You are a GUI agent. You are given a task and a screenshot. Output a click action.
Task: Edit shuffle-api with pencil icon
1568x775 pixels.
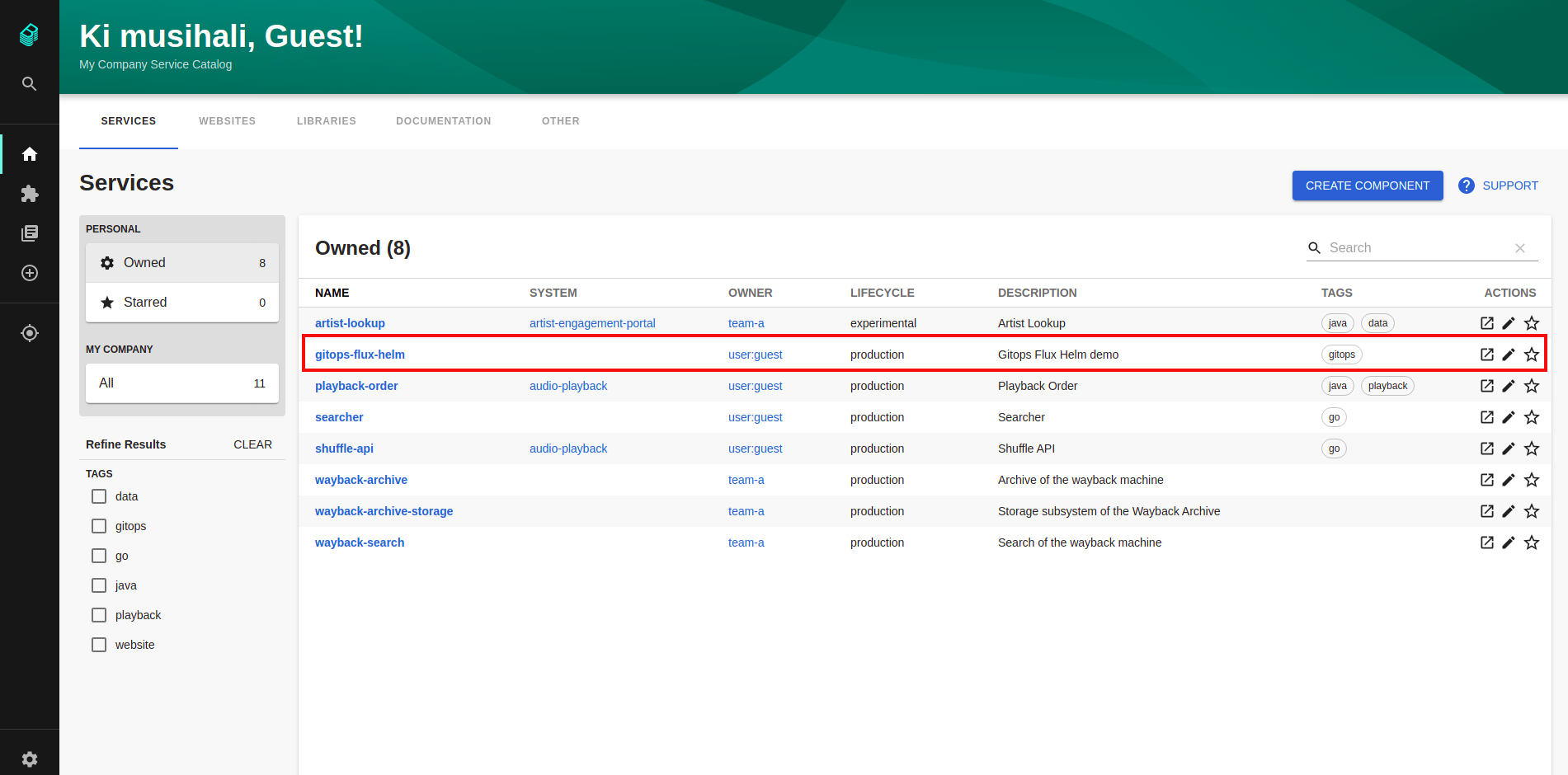(x=1509, y=449)
